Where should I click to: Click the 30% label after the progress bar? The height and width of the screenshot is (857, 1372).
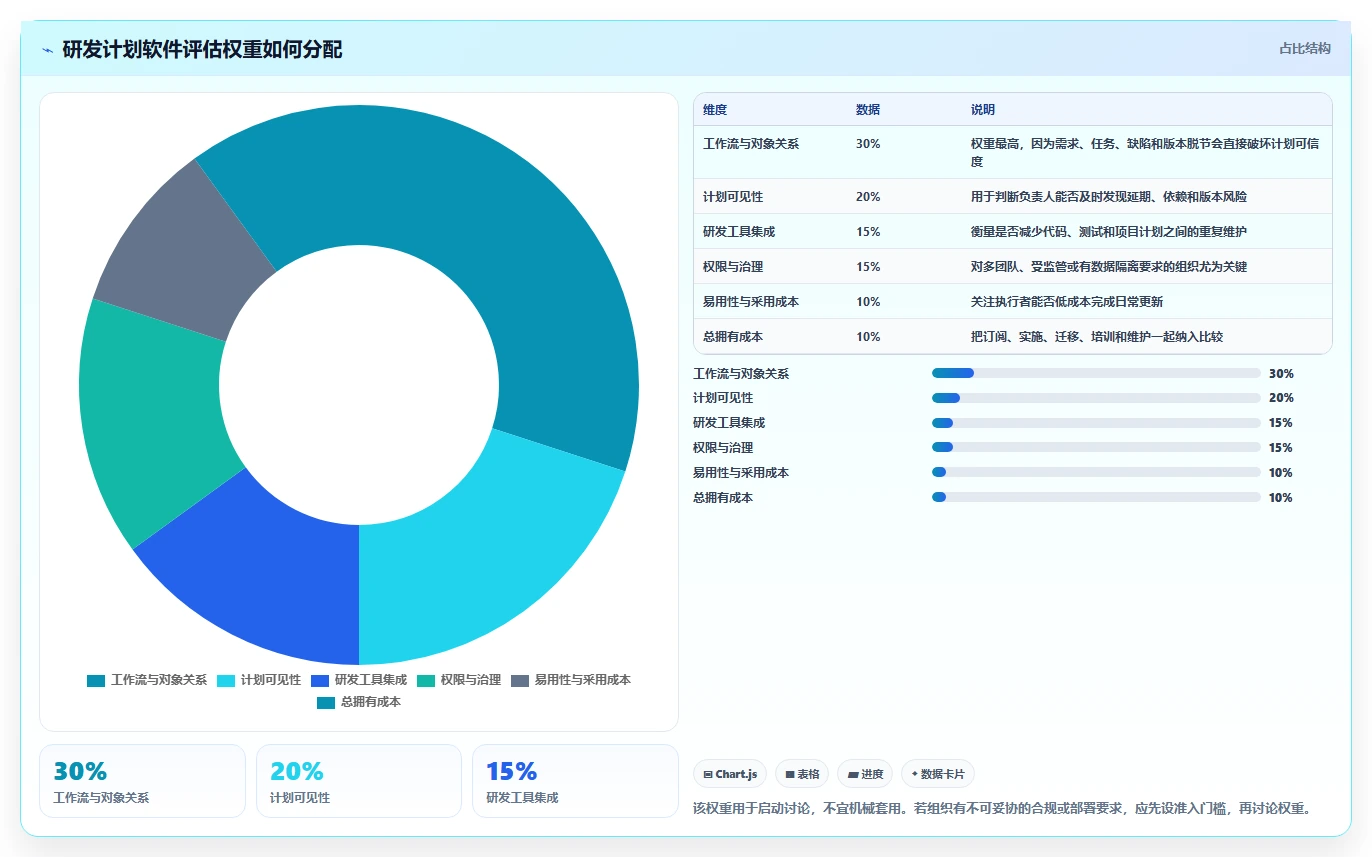tap(1281, 374)
